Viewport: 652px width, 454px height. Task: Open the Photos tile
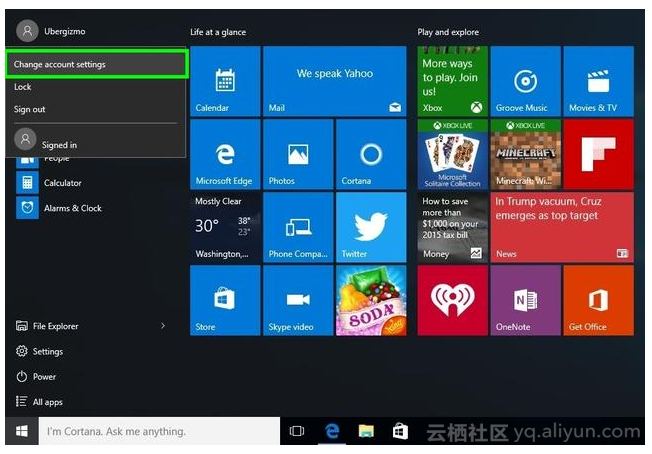298,154
